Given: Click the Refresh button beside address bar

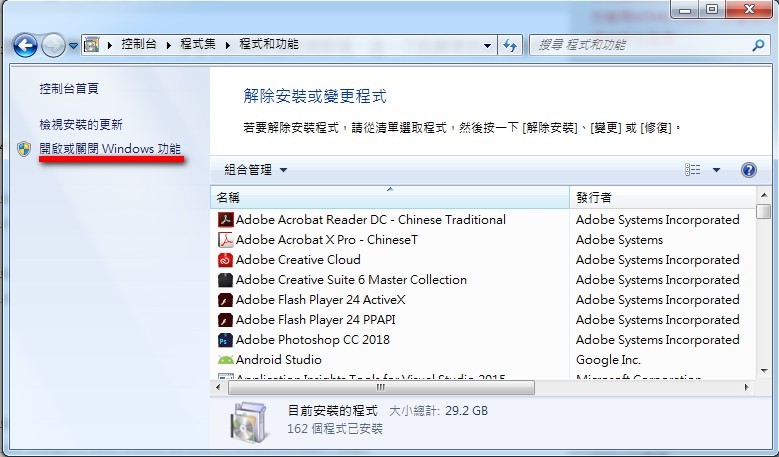Looking at the screenshot, I should (510, 46).
